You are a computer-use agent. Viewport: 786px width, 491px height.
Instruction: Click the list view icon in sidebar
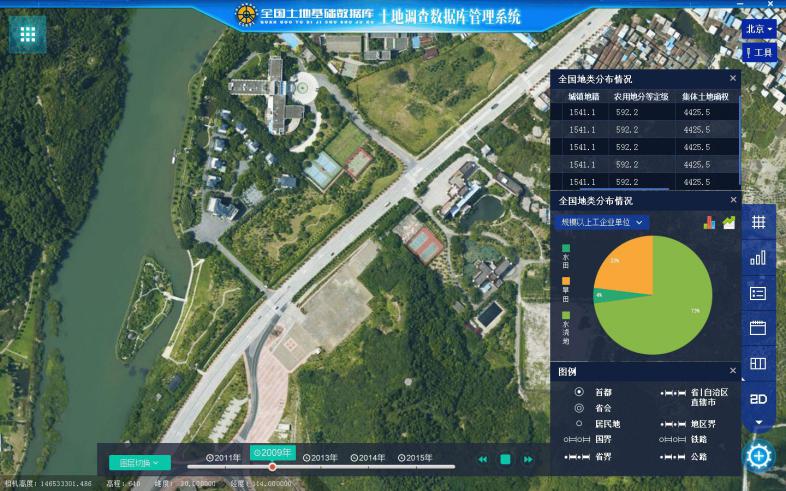[759, 293]
